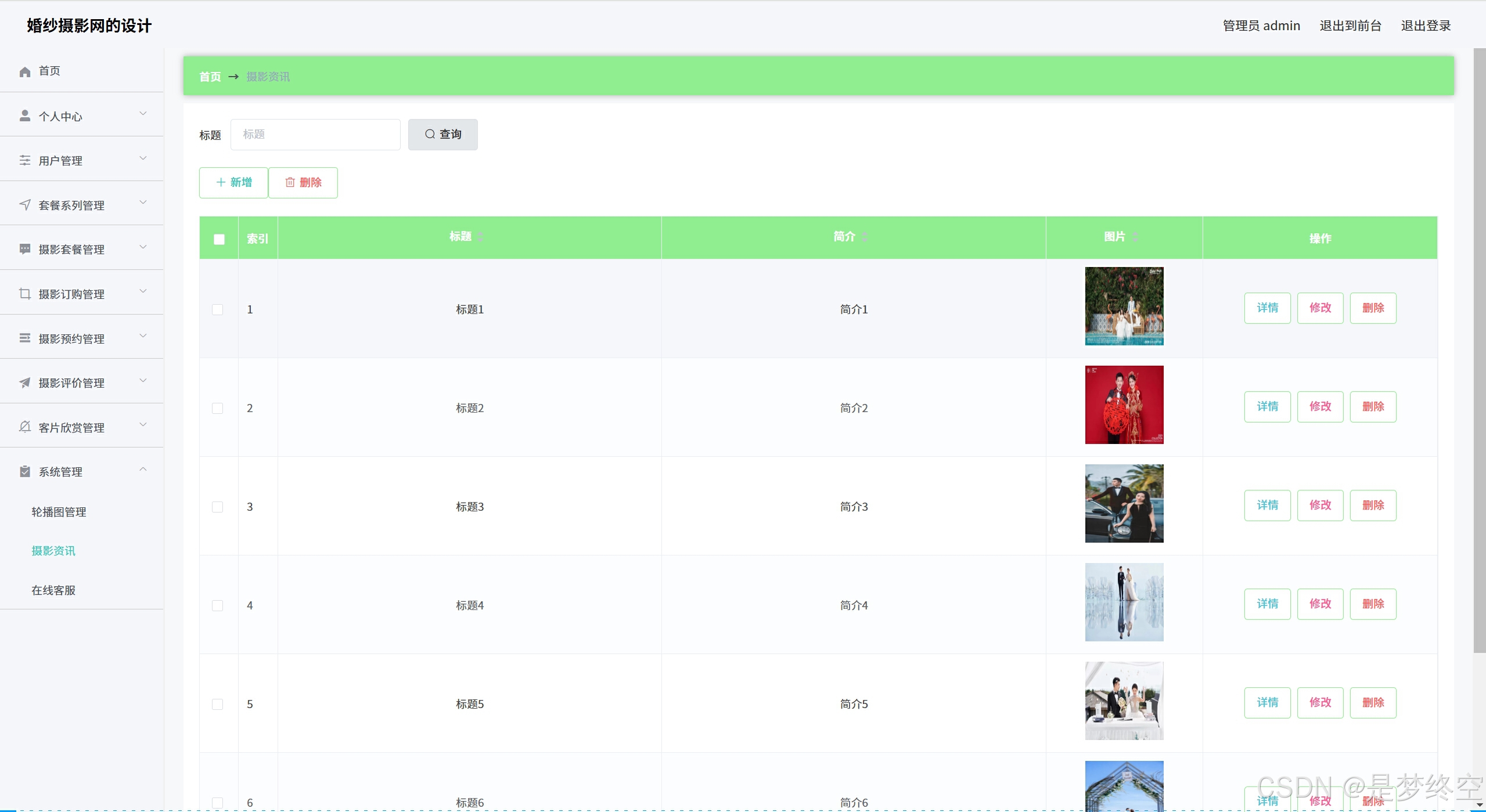Click the sliders icon beside 用户管理
The width and height of the screenshot is (1486, 812).
25,160
